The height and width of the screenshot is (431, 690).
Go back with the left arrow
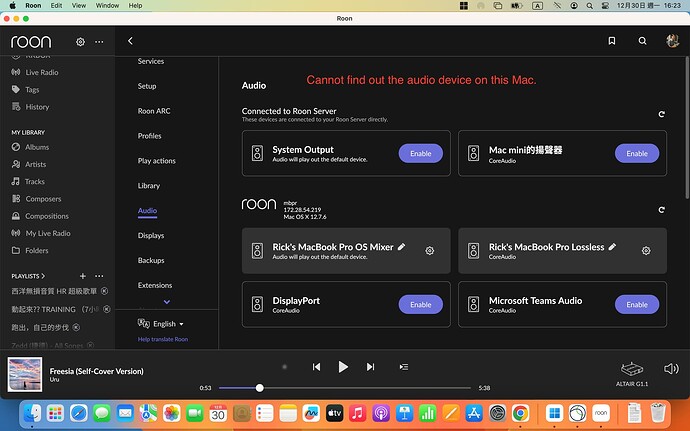[130, 41]
